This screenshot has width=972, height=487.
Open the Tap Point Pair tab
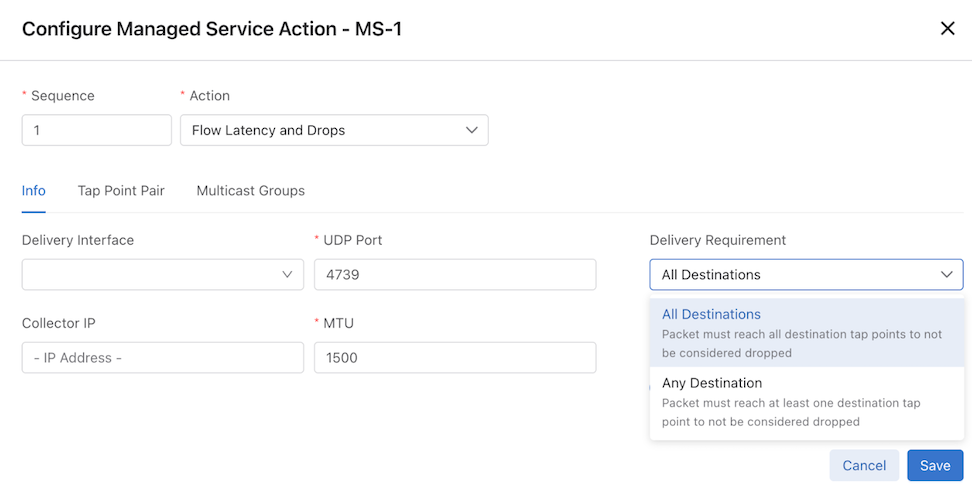[121, 191]
